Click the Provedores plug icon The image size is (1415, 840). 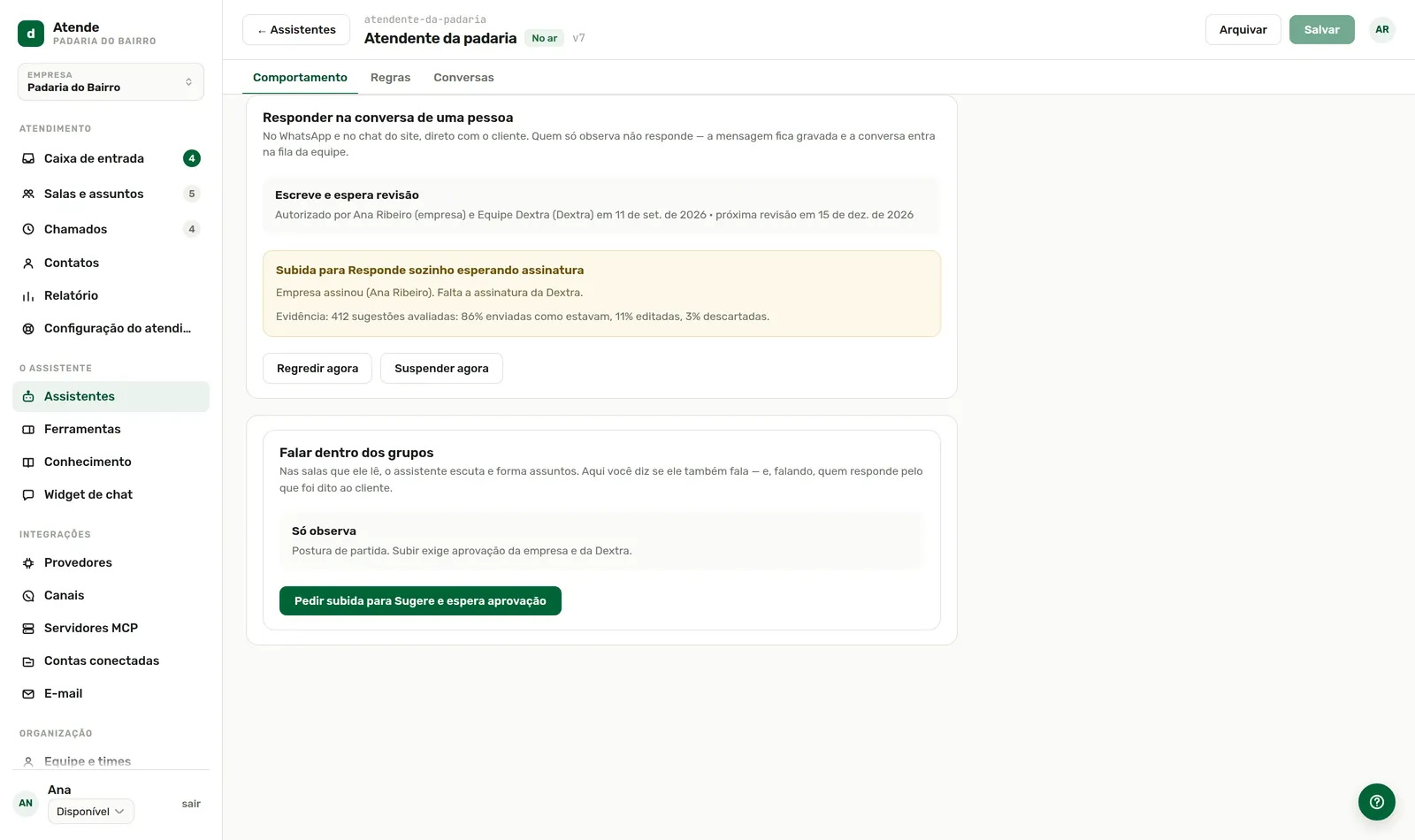(x=28, y=562)
